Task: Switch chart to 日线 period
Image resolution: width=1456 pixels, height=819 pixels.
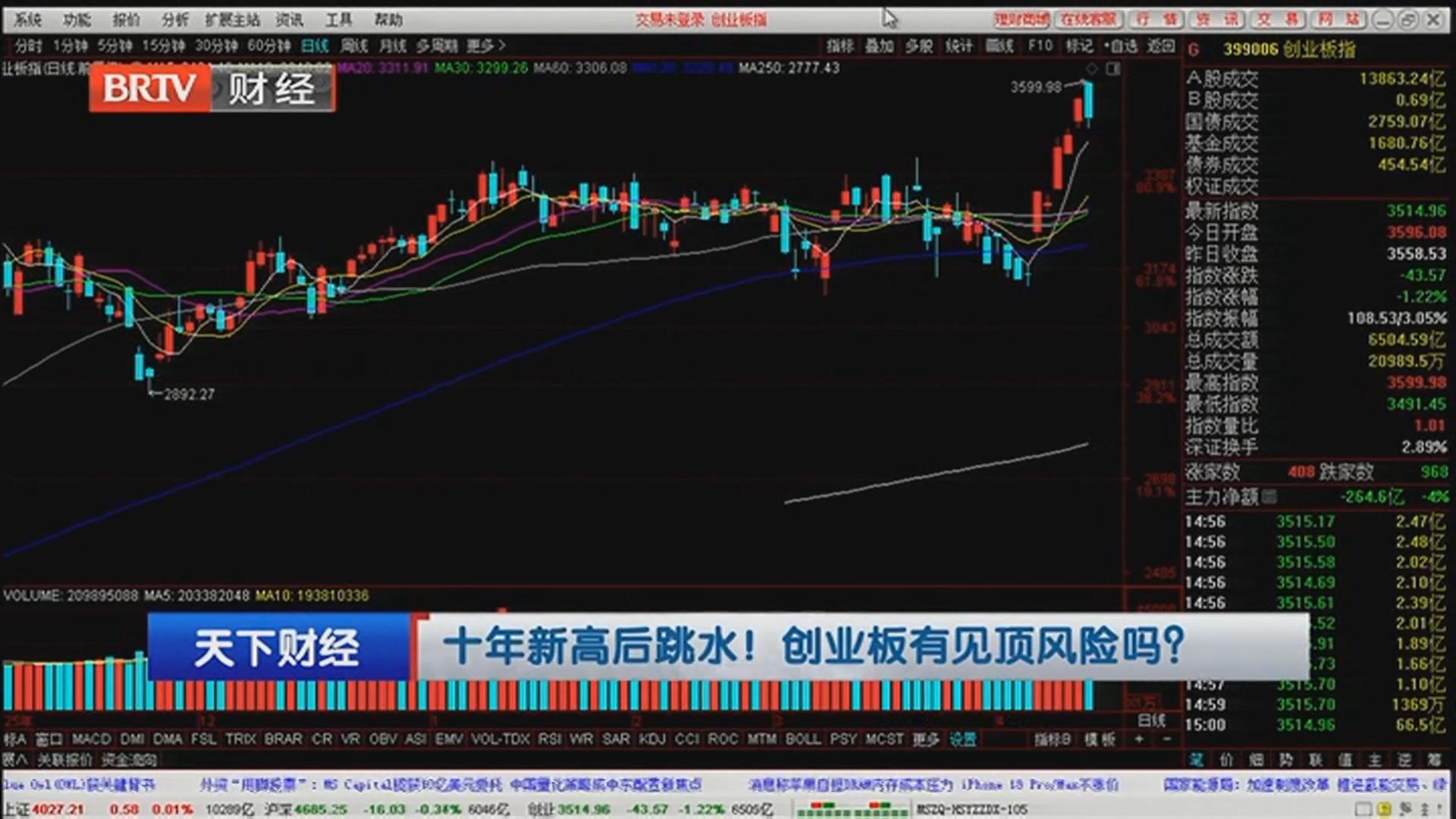Action: pyautogui.click(x=315, y=45)
